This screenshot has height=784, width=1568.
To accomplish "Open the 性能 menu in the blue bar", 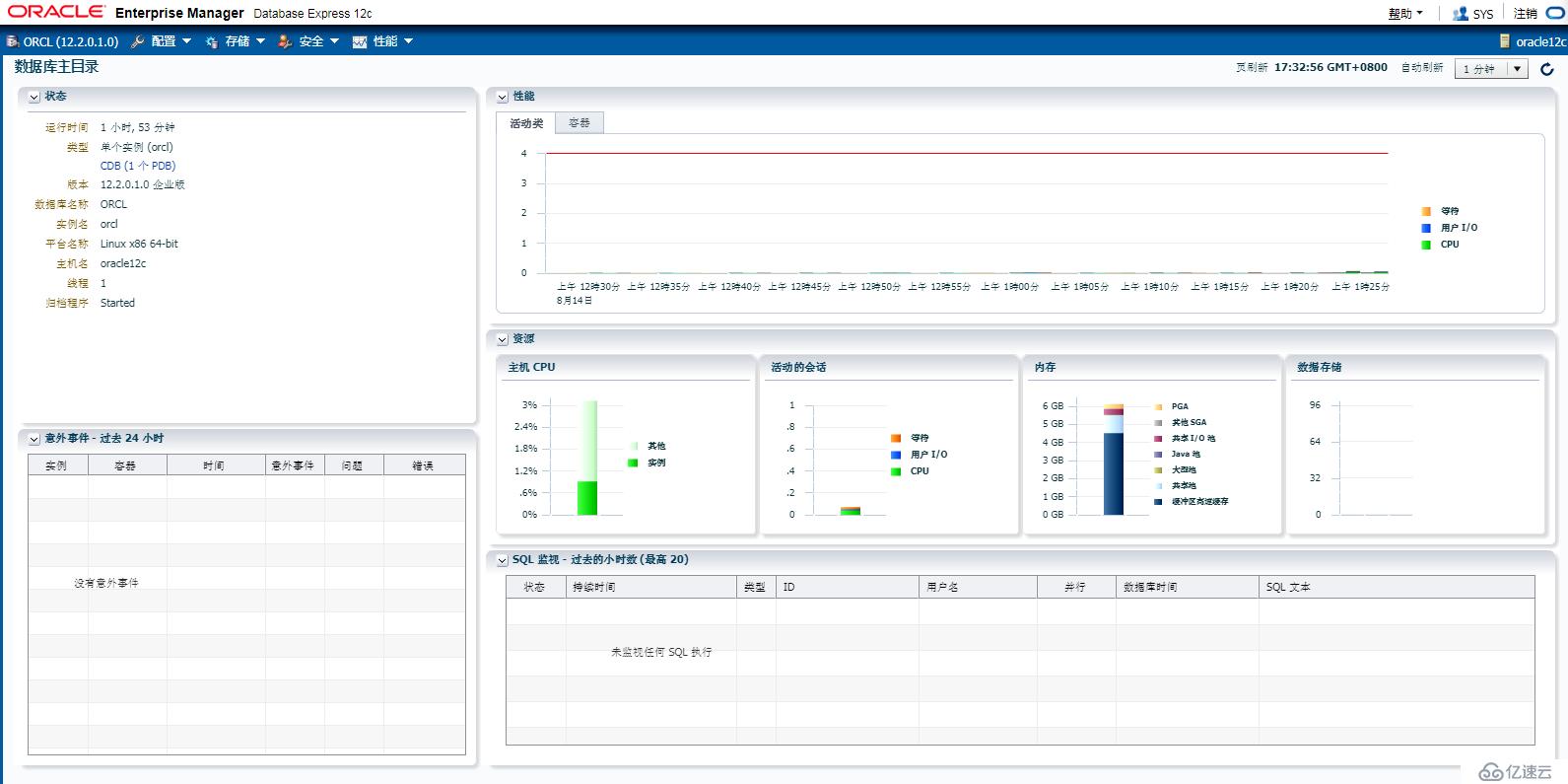I will coord(392,41).
